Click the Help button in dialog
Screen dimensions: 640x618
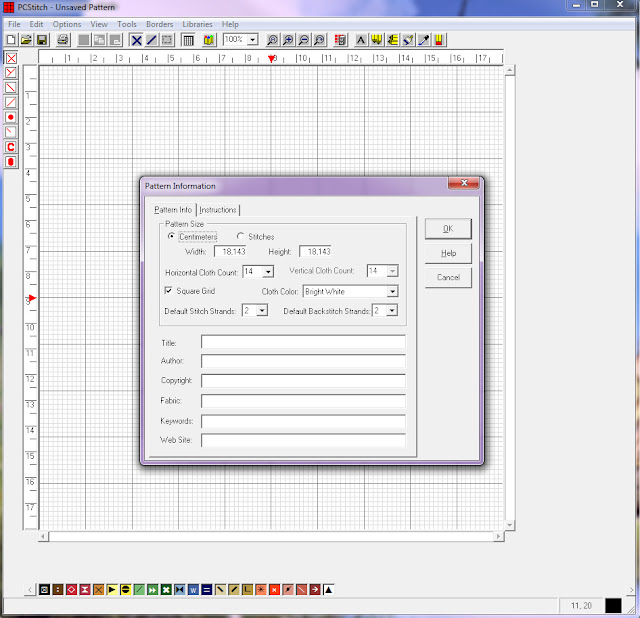click(448, 253)
